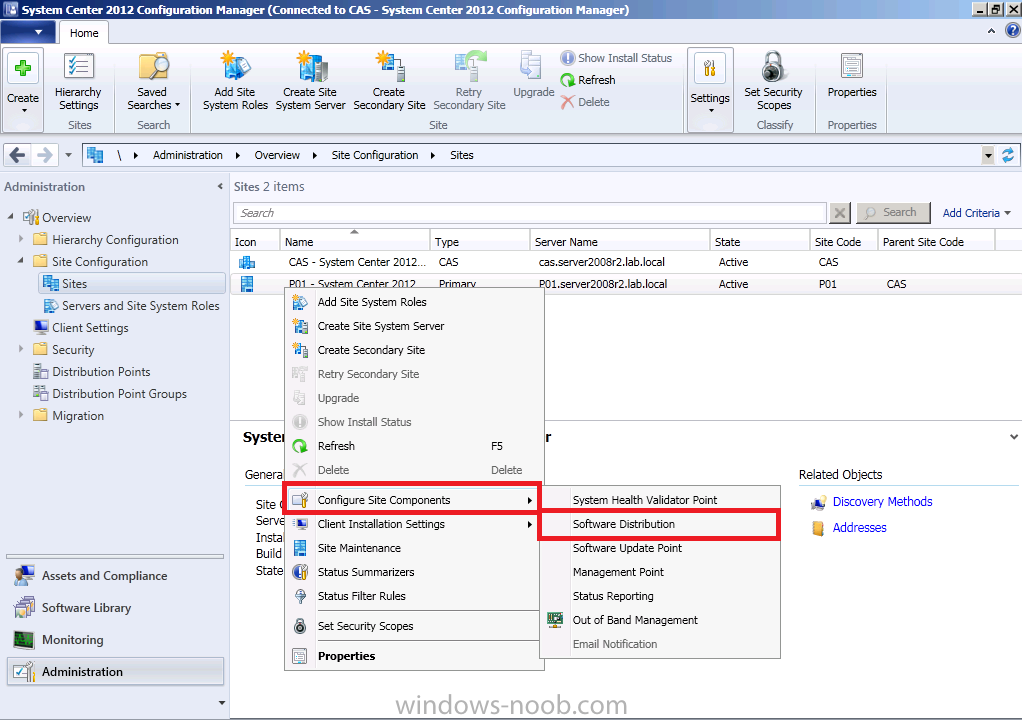Open the Help icon

(1013, 31)
